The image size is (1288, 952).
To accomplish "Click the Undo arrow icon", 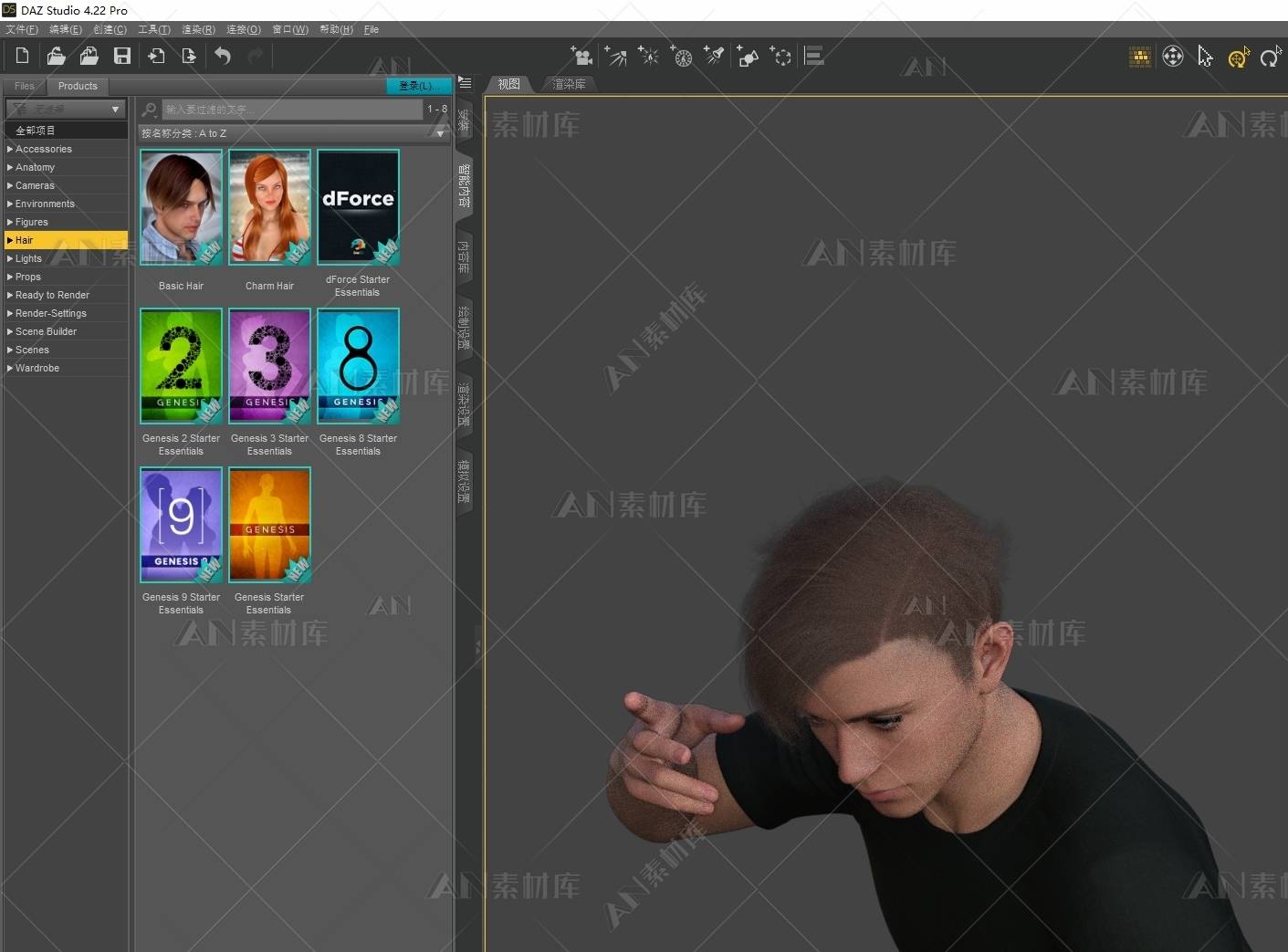I will coord(223,56).
